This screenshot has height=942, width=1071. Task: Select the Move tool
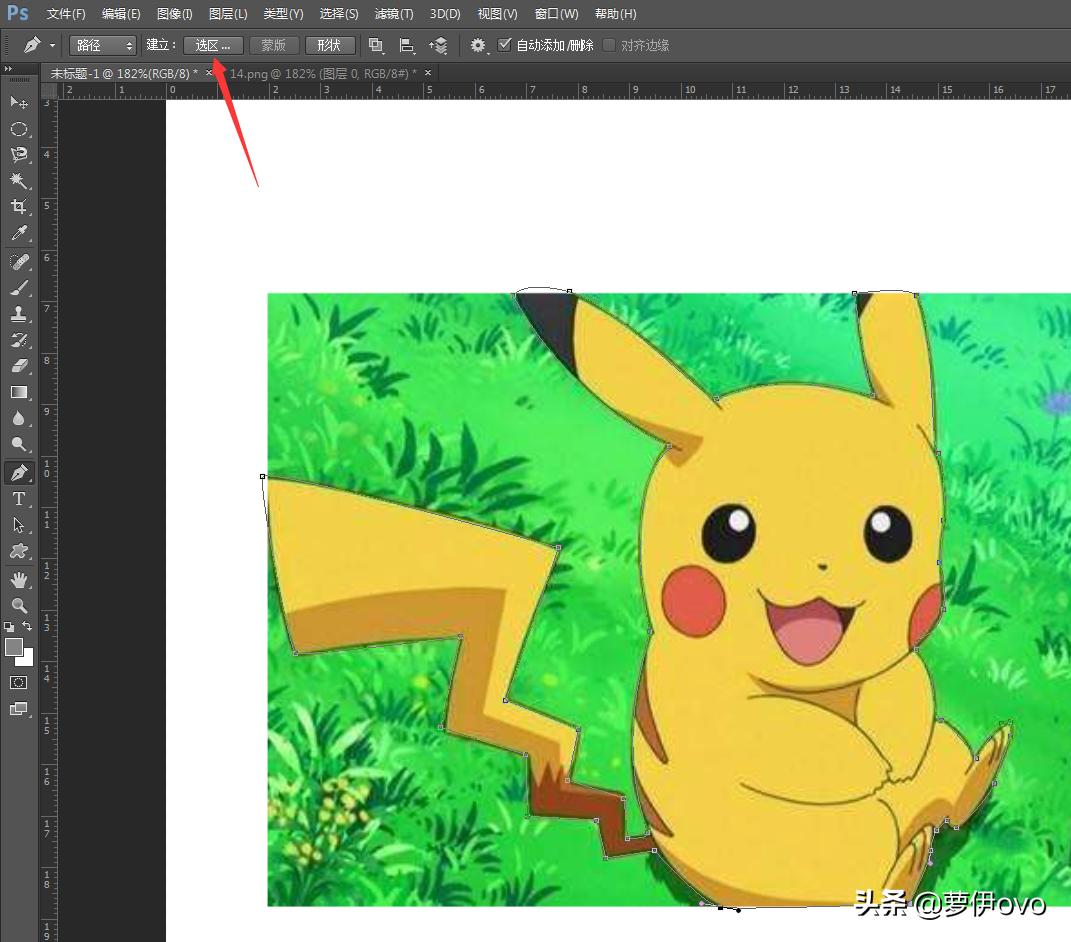[x=18, y=102]
